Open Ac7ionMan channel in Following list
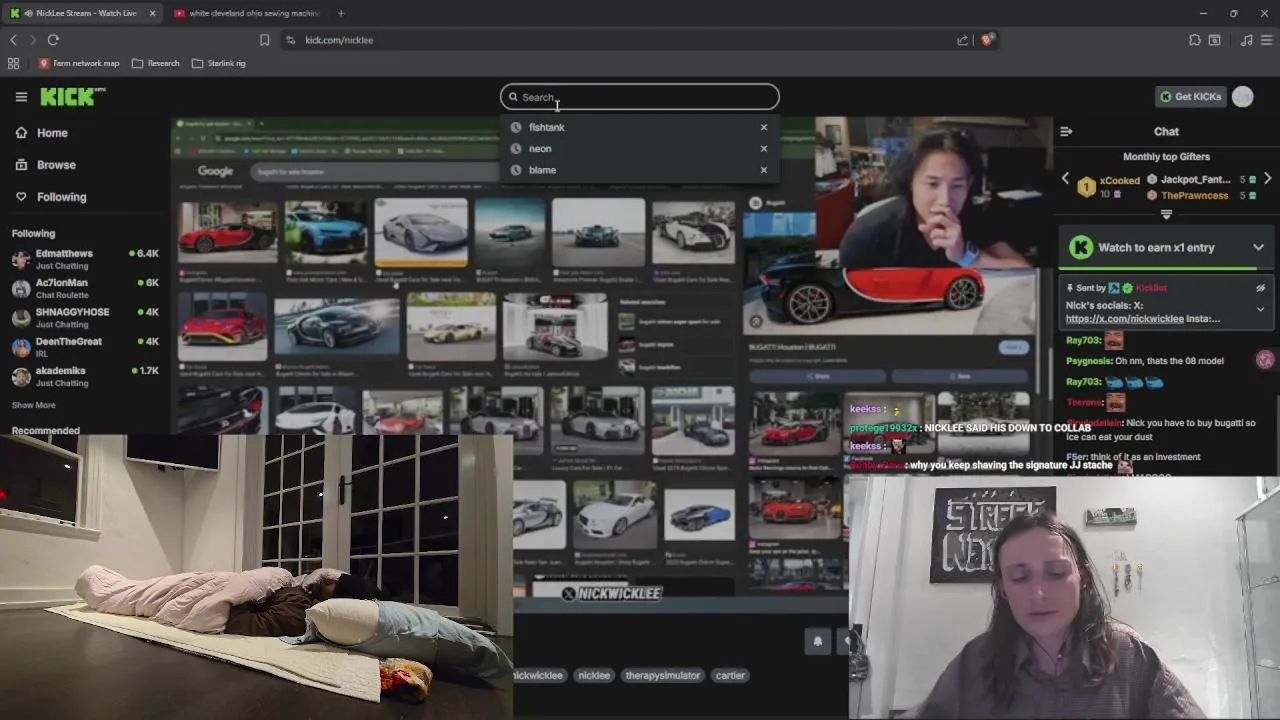1280x720 pixels. click(84, 288)
